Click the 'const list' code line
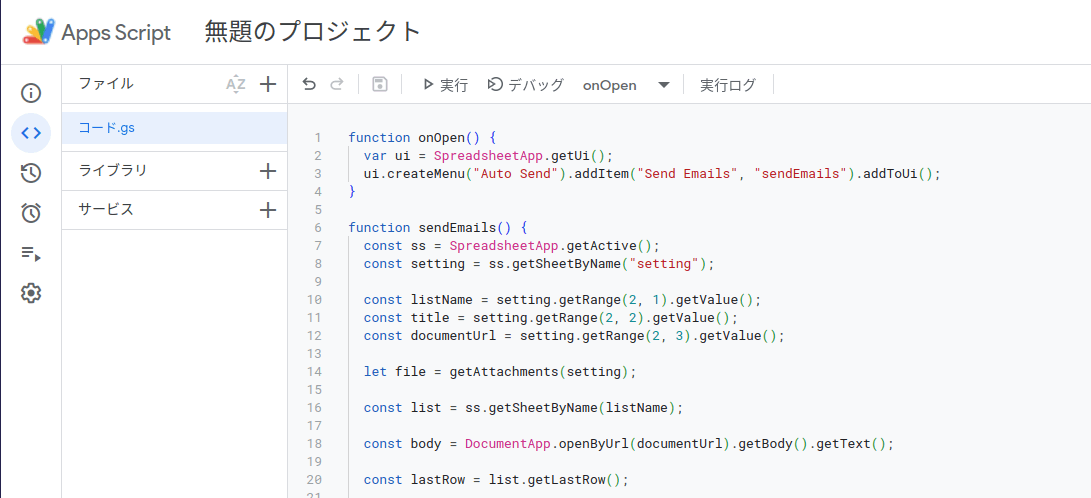 [x=523, y=408]
